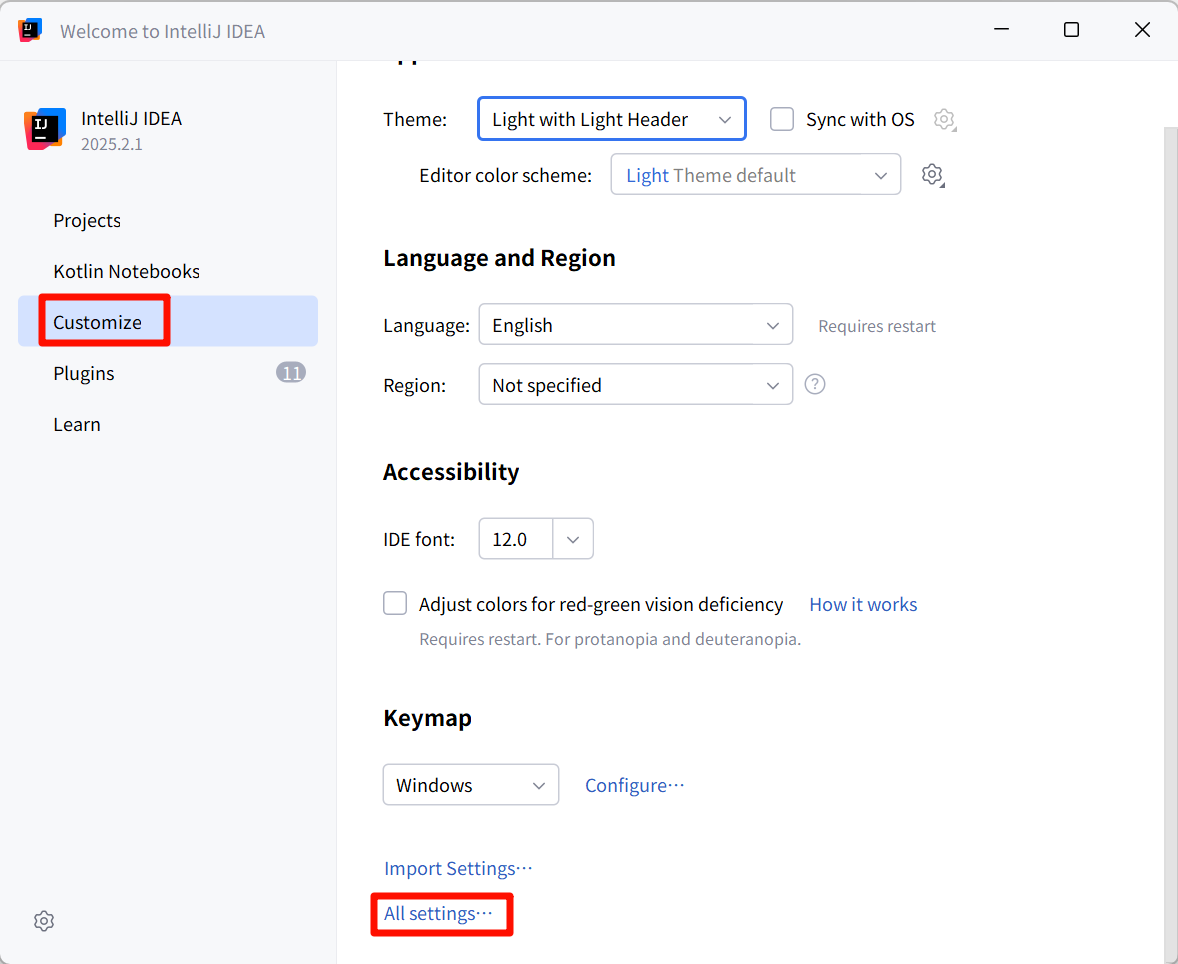Viewport: 1178px width, 964px height.
Task: Enable the Sync with OS checkbox
Action: tap(782, 119)
